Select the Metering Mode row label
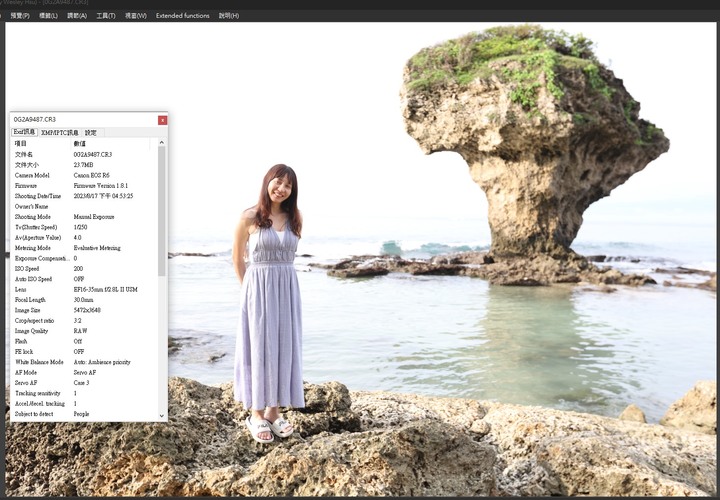 33,248
